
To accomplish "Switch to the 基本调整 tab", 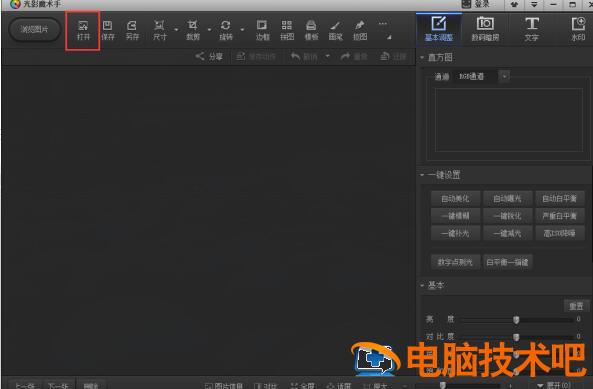I will [439, 29].
